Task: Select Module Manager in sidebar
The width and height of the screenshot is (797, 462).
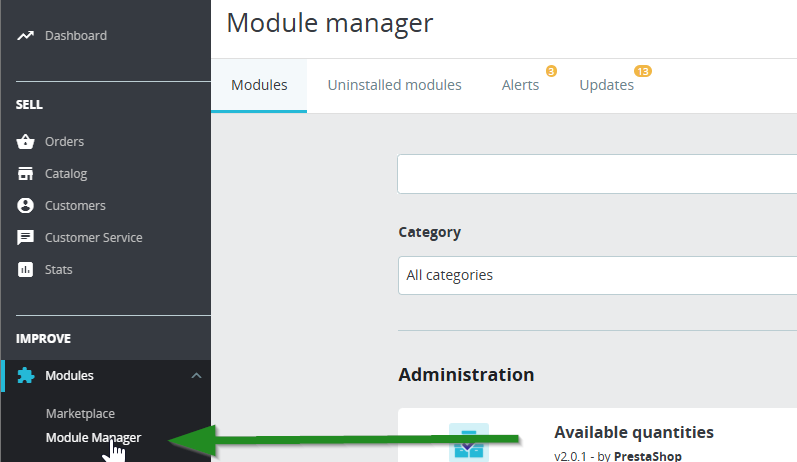Action: coord(93,437)
